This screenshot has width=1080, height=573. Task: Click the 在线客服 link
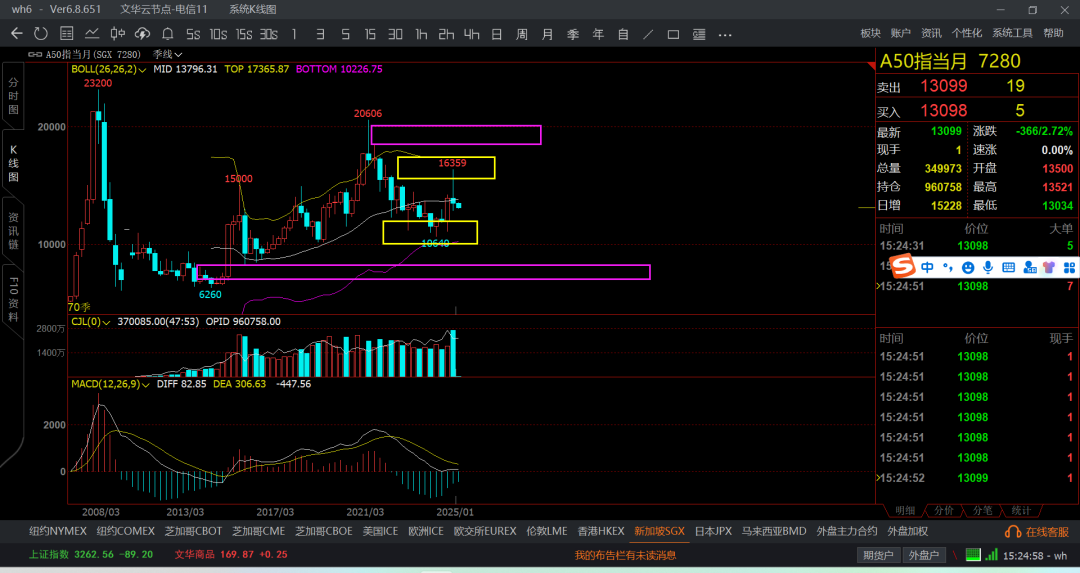[x=1047, y=532]
